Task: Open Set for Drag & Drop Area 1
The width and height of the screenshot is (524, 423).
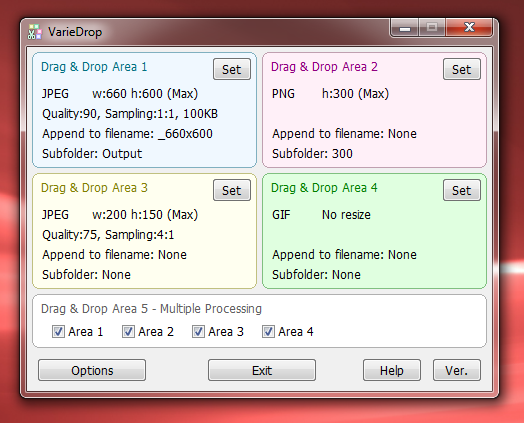Action: (x=232, y=69)
